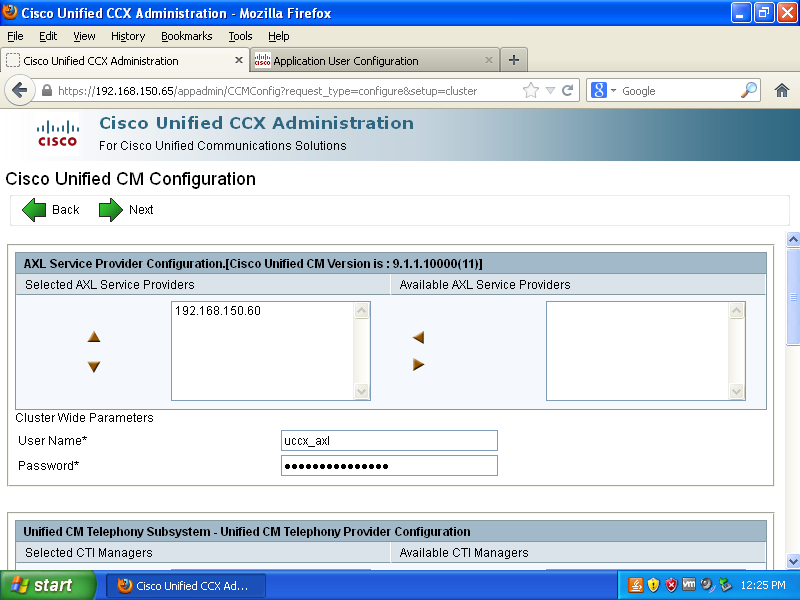800x600 pixels.
Task: Switch to Cisco Unified CCX Administration tab
Action: click(x=125, y=60)
